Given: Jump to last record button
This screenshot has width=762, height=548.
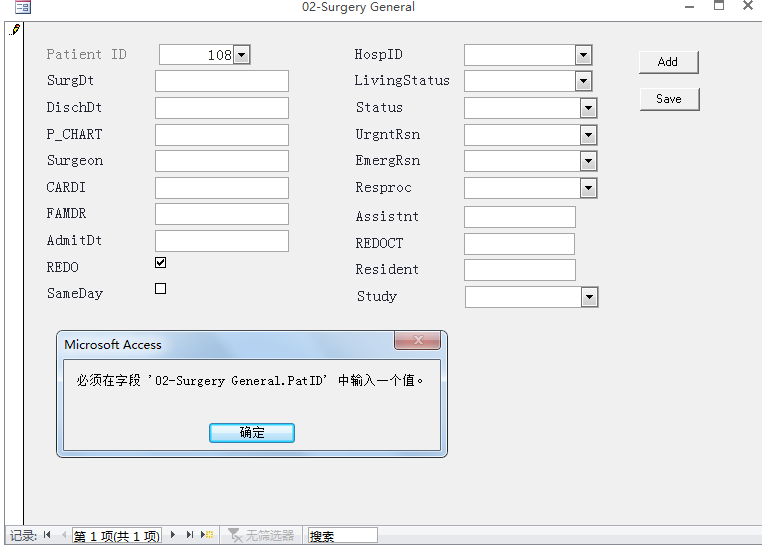Looking at the screenshot, I should 190,536.
